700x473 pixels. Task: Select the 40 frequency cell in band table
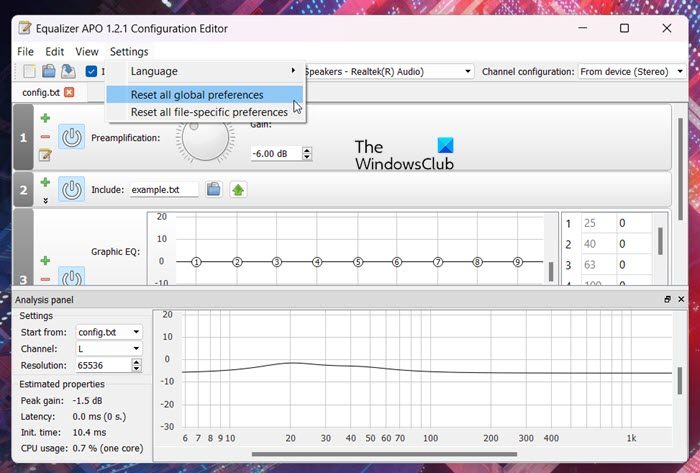click(x=598, y=244)
